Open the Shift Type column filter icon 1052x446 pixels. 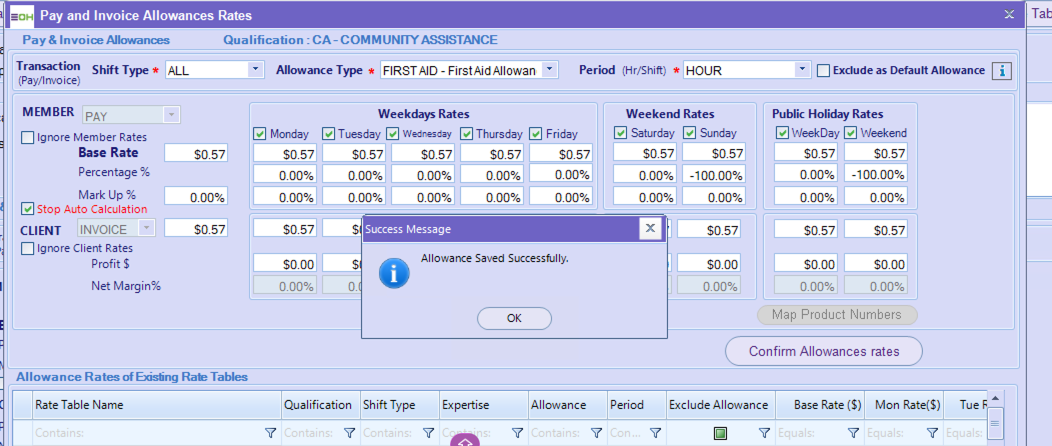pos(428,433)
